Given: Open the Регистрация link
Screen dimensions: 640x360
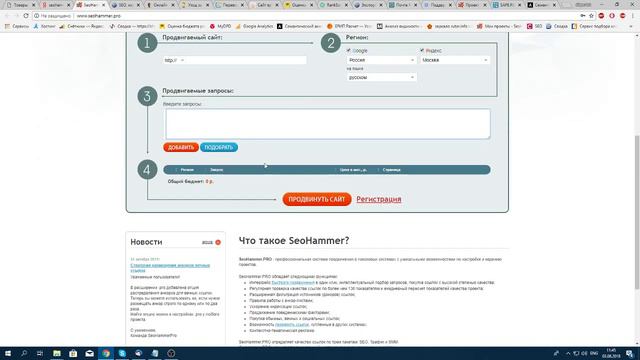Looking at the screenshot, I should tap(379, 199).
